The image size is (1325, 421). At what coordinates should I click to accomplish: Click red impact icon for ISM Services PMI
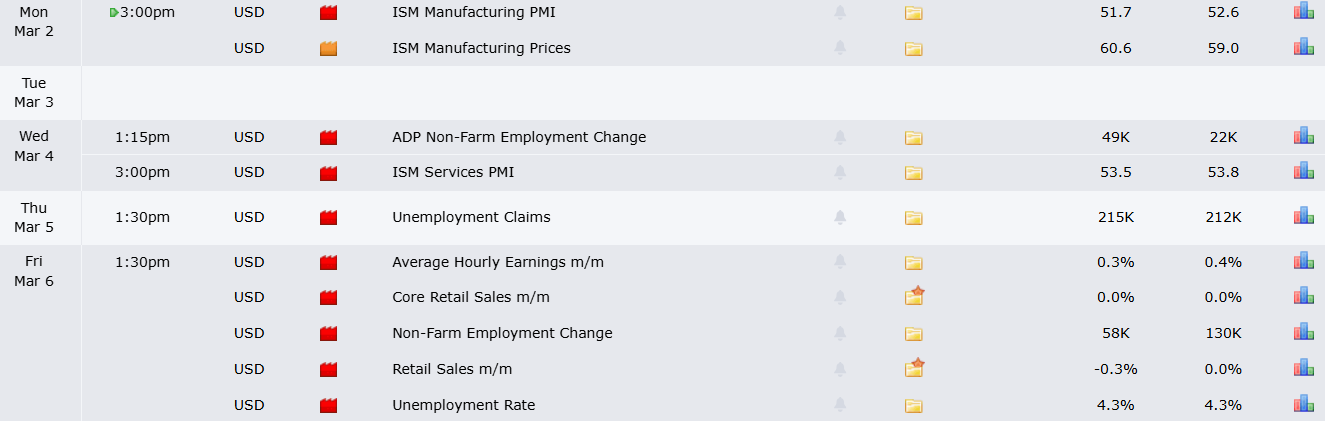coord(328,173)
